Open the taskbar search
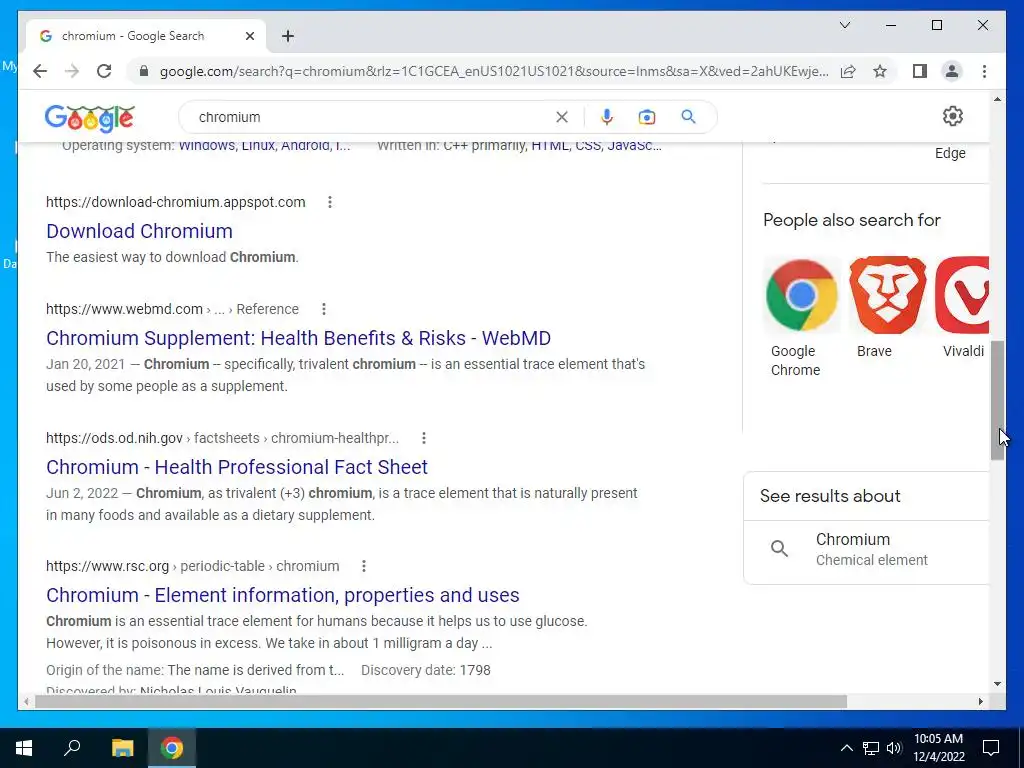The width and height of the screenshot is (1024, 768). click(72, 748)
